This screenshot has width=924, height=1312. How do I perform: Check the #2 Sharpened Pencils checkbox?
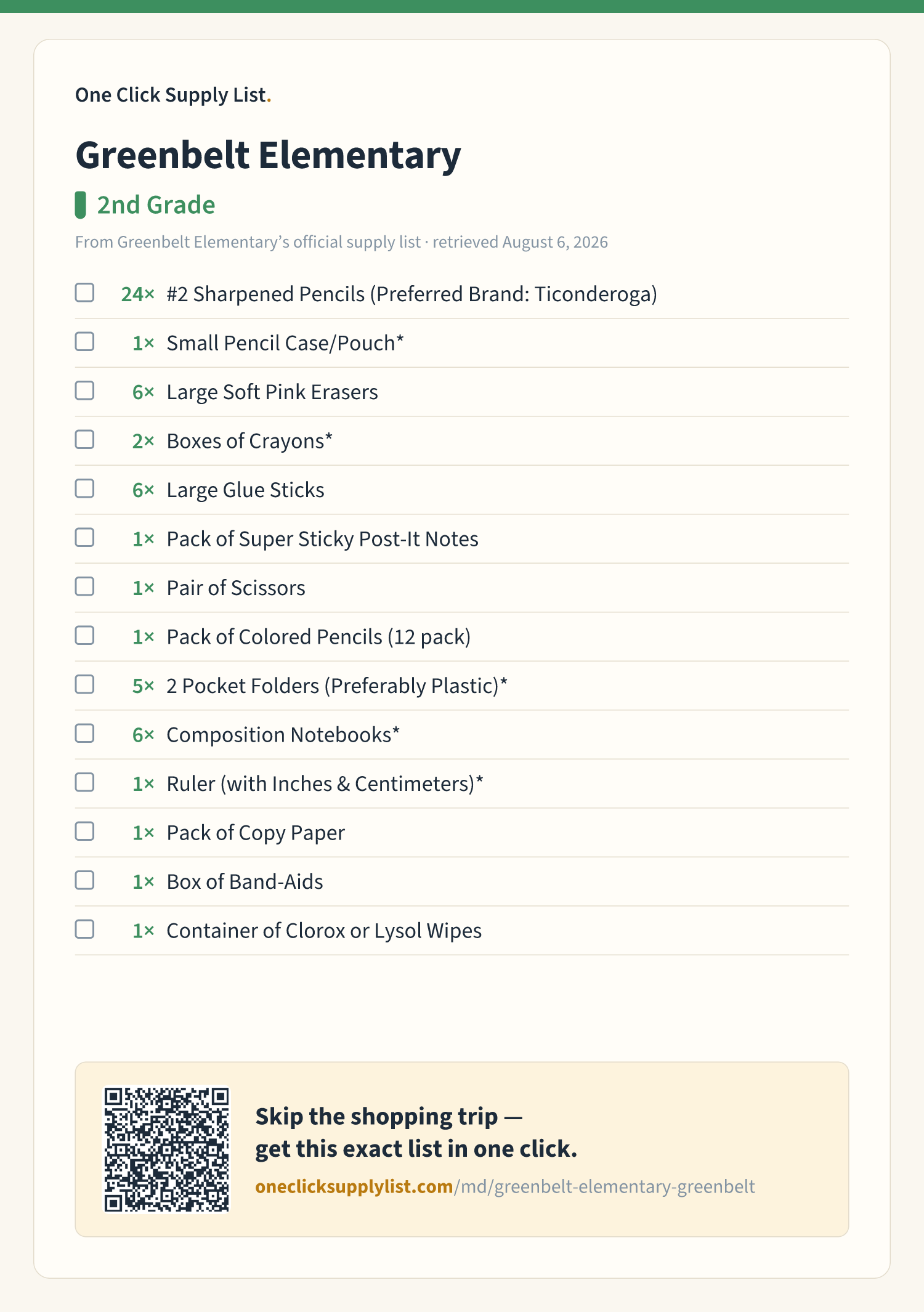[84, 293]
